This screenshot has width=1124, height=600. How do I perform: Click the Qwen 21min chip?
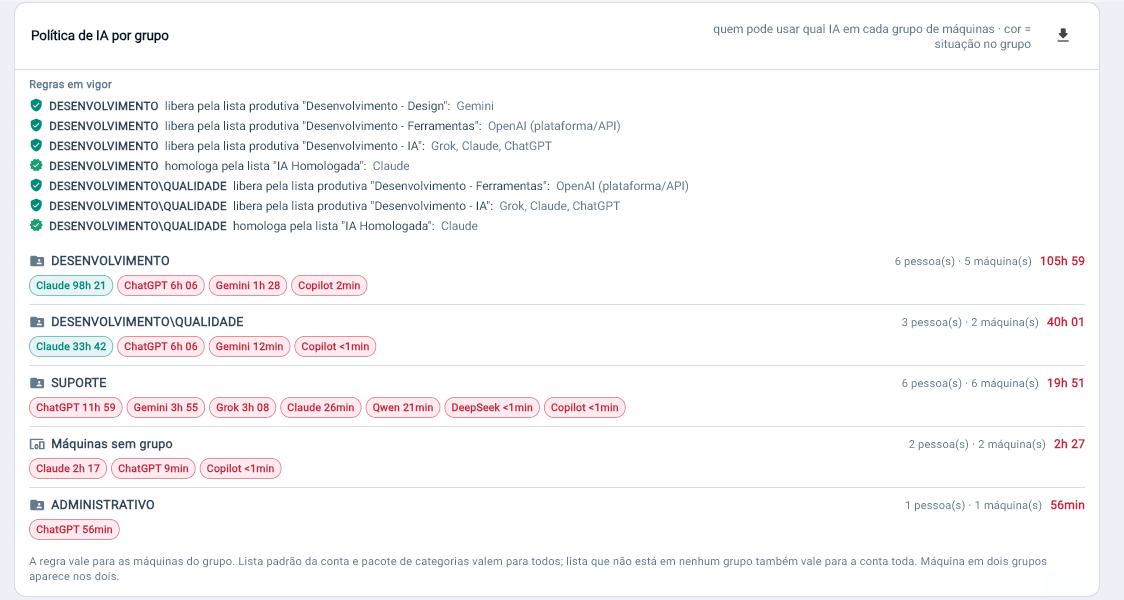[x=403, y=407]
